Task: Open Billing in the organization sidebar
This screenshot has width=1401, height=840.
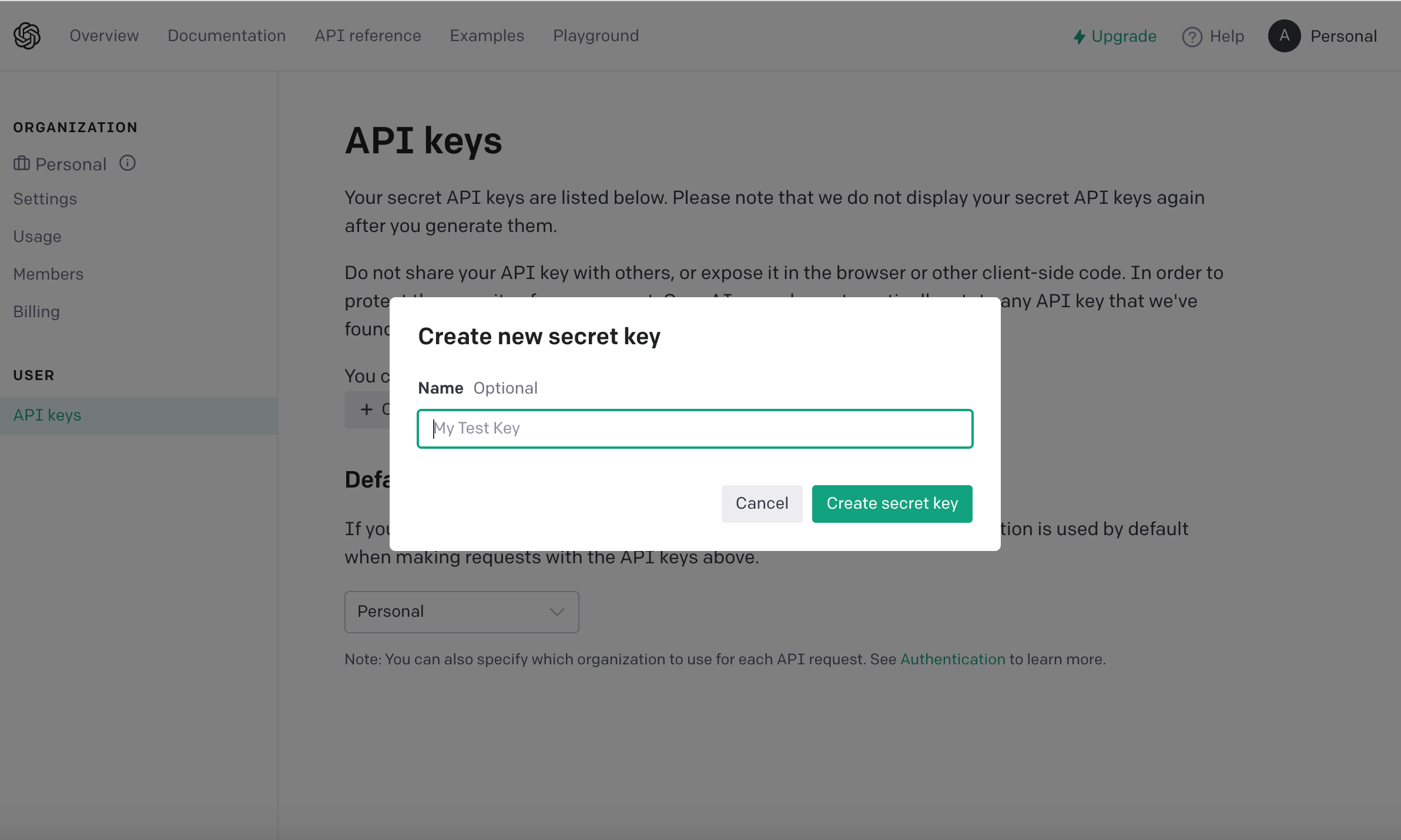Action: coord(36,312)
